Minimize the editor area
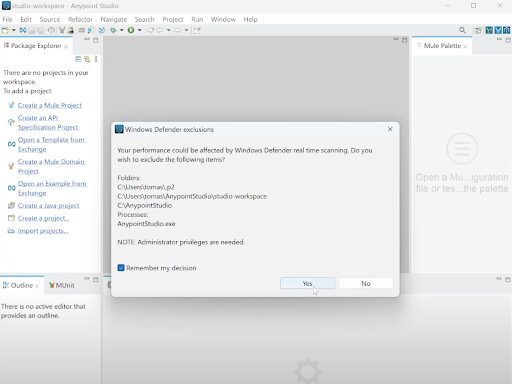This screenshot has height=384, width=512. (396, 39)
